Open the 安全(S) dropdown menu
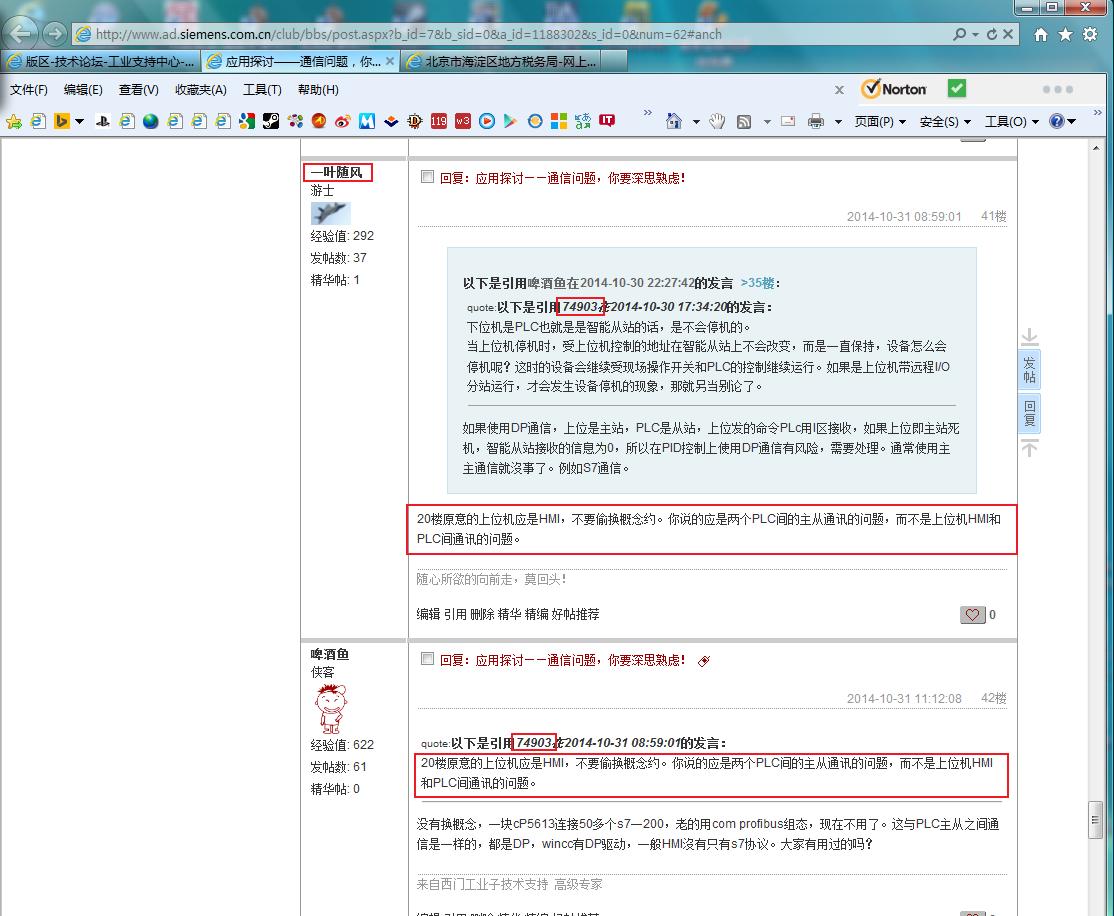 pos(945,122)
